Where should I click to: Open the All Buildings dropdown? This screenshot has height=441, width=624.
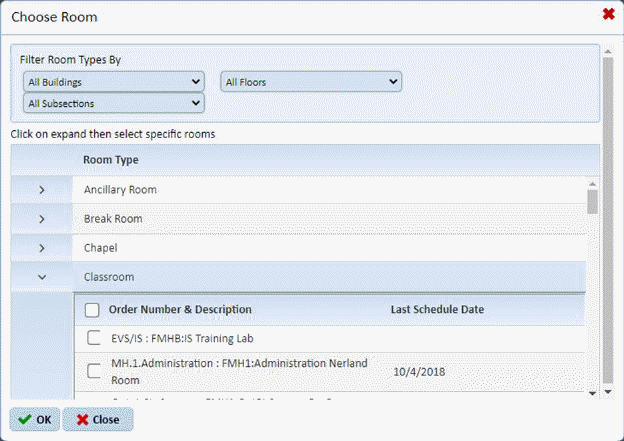113,81
